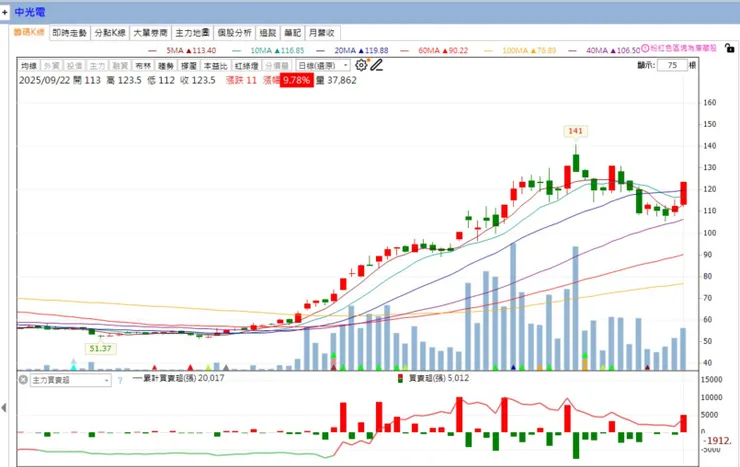This screenshot has height=467, width=740.
Task: Toggle the 均線 overlay button
Action: tap(29, 66)
